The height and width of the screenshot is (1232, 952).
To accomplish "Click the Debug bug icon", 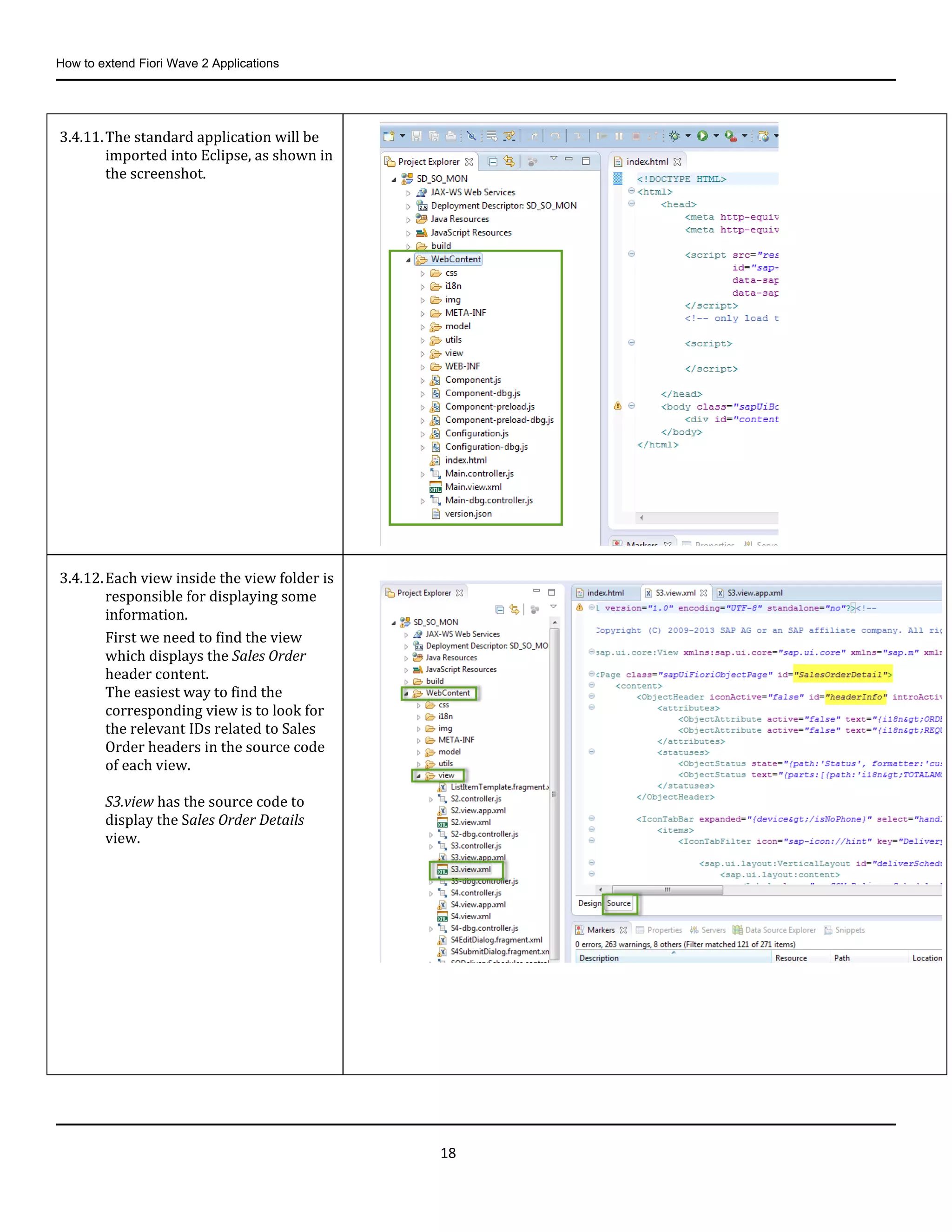I will pyautogui.click(x=674, y=136).
